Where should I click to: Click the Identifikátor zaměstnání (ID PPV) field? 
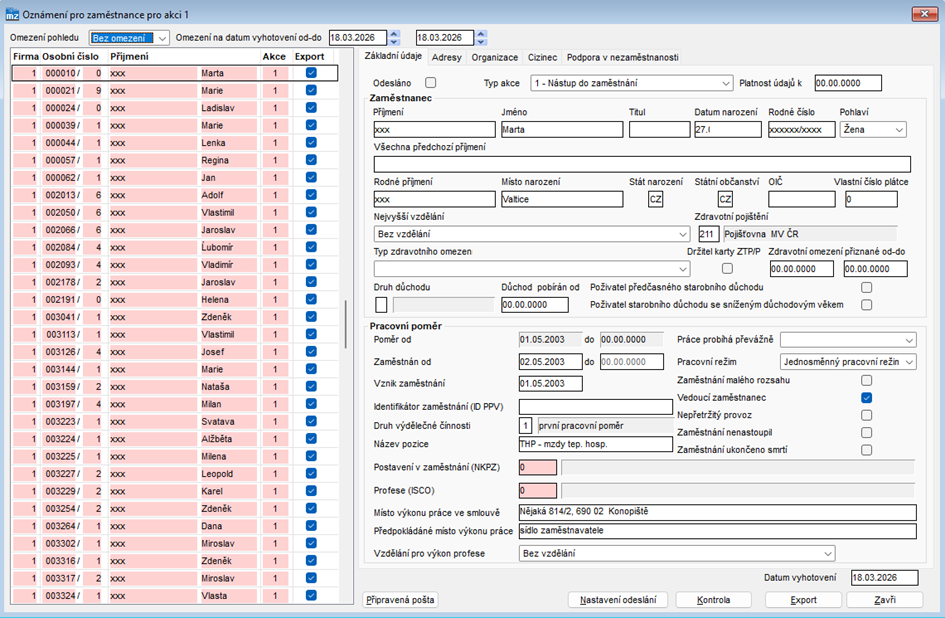tap(595, 407)
